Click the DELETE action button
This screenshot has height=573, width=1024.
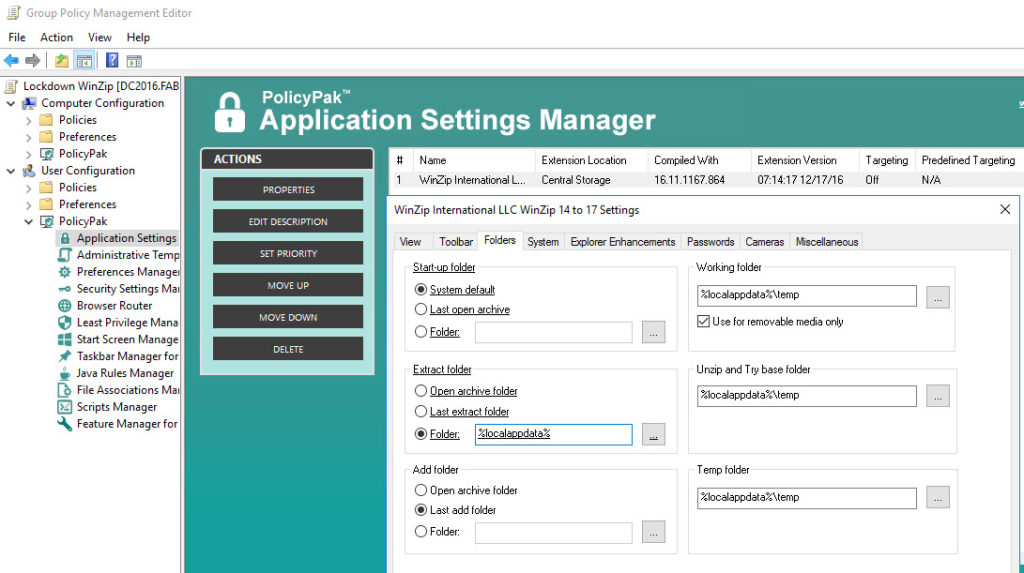point(288,349)
